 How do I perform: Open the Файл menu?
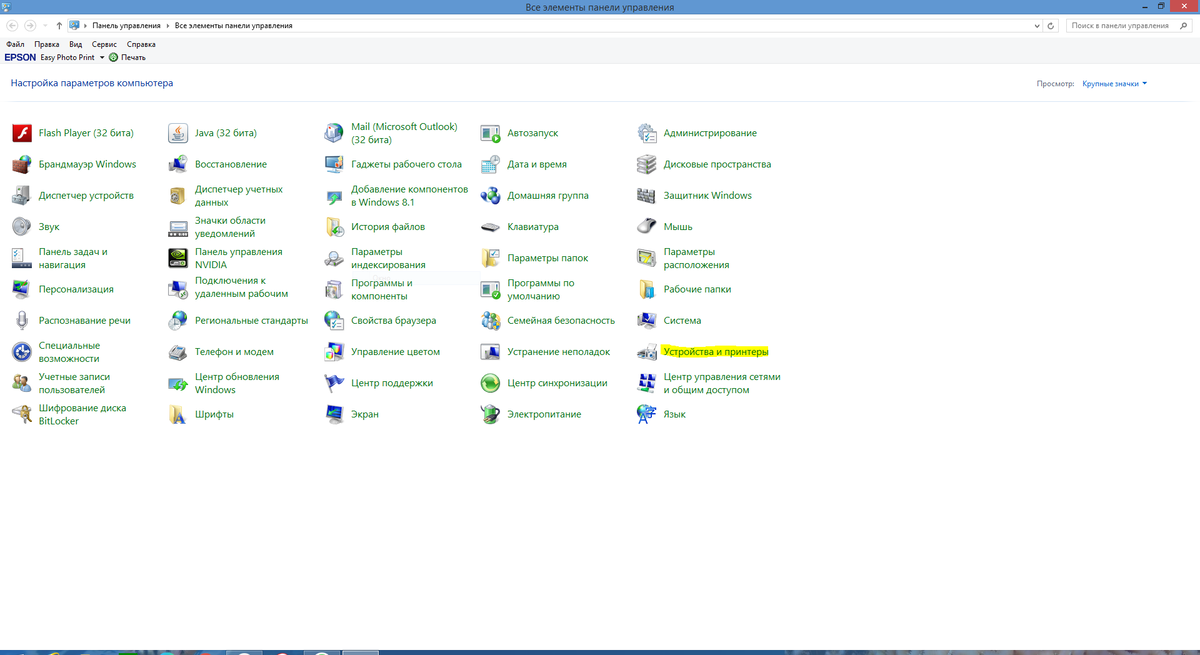pos(15,44)
